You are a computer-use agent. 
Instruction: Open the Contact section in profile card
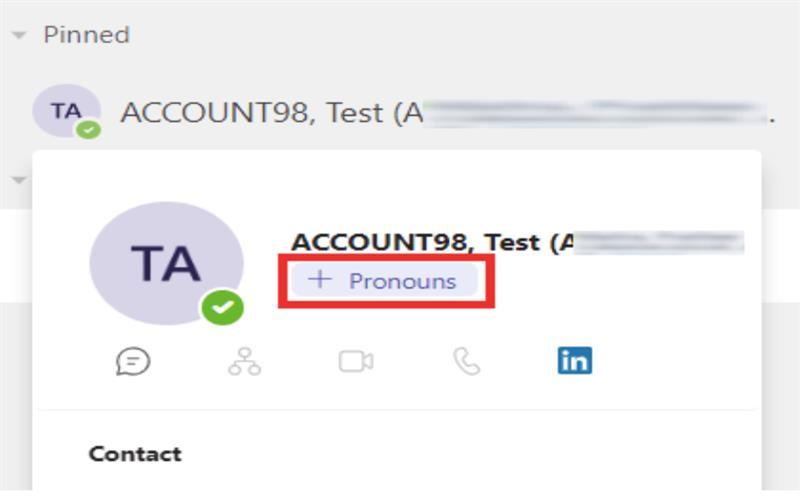135,453
